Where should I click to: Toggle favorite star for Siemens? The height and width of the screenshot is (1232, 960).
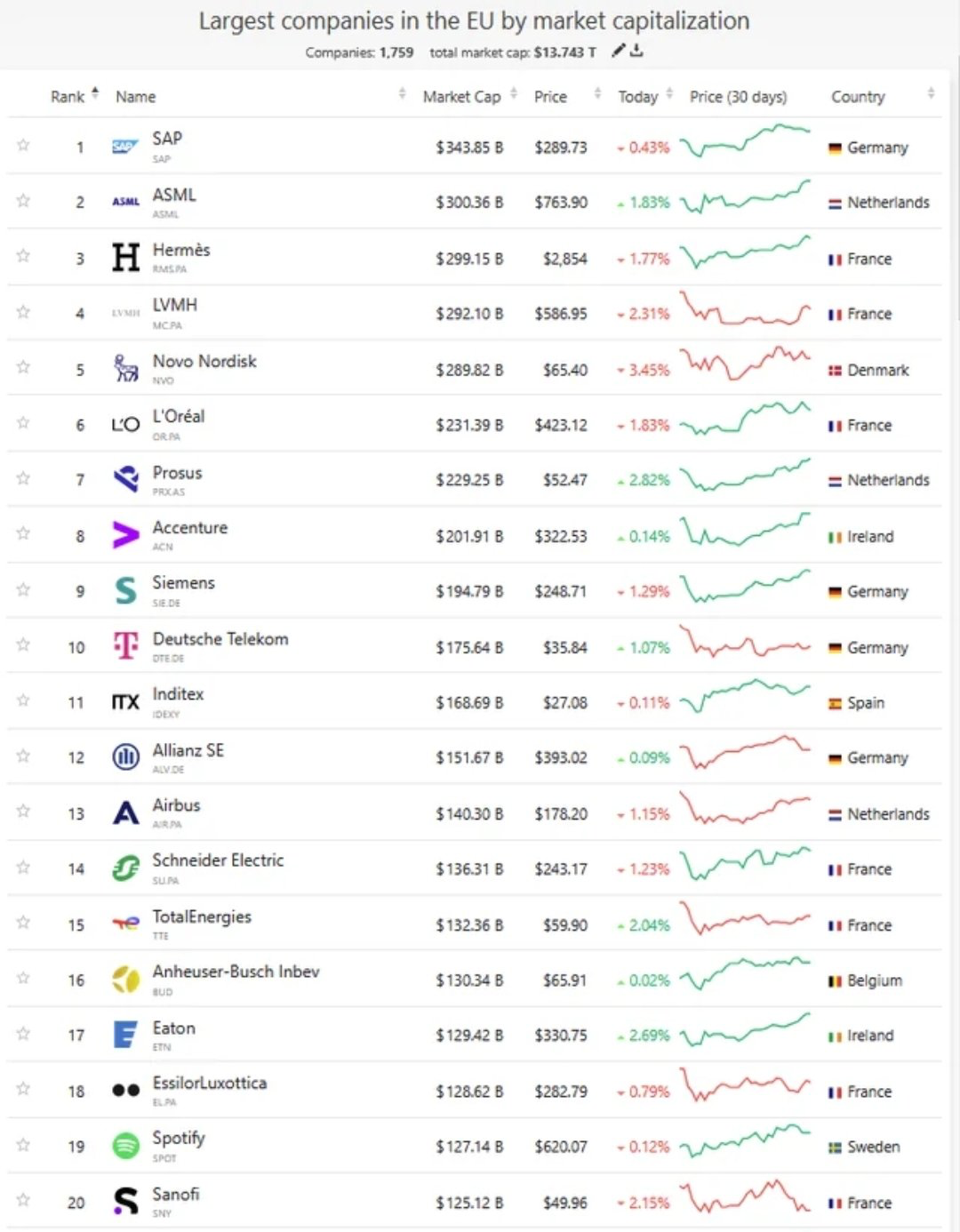(23, 588)
